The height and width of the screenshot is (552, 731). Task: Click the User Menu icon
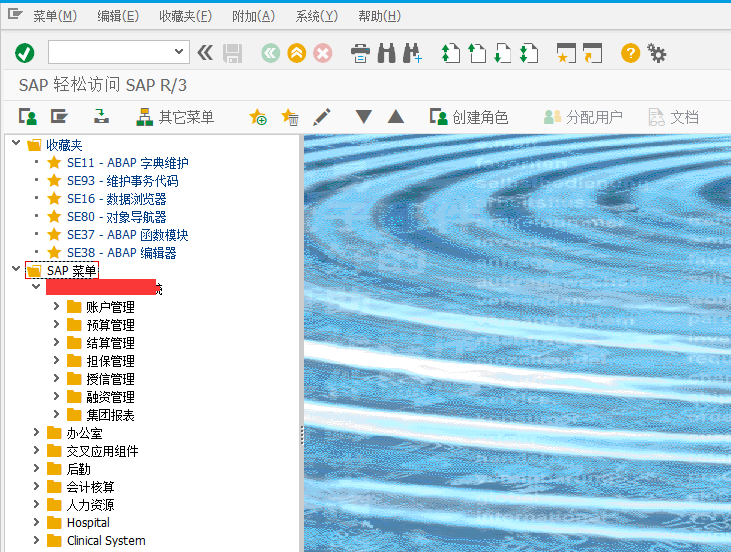pos(28,117)
